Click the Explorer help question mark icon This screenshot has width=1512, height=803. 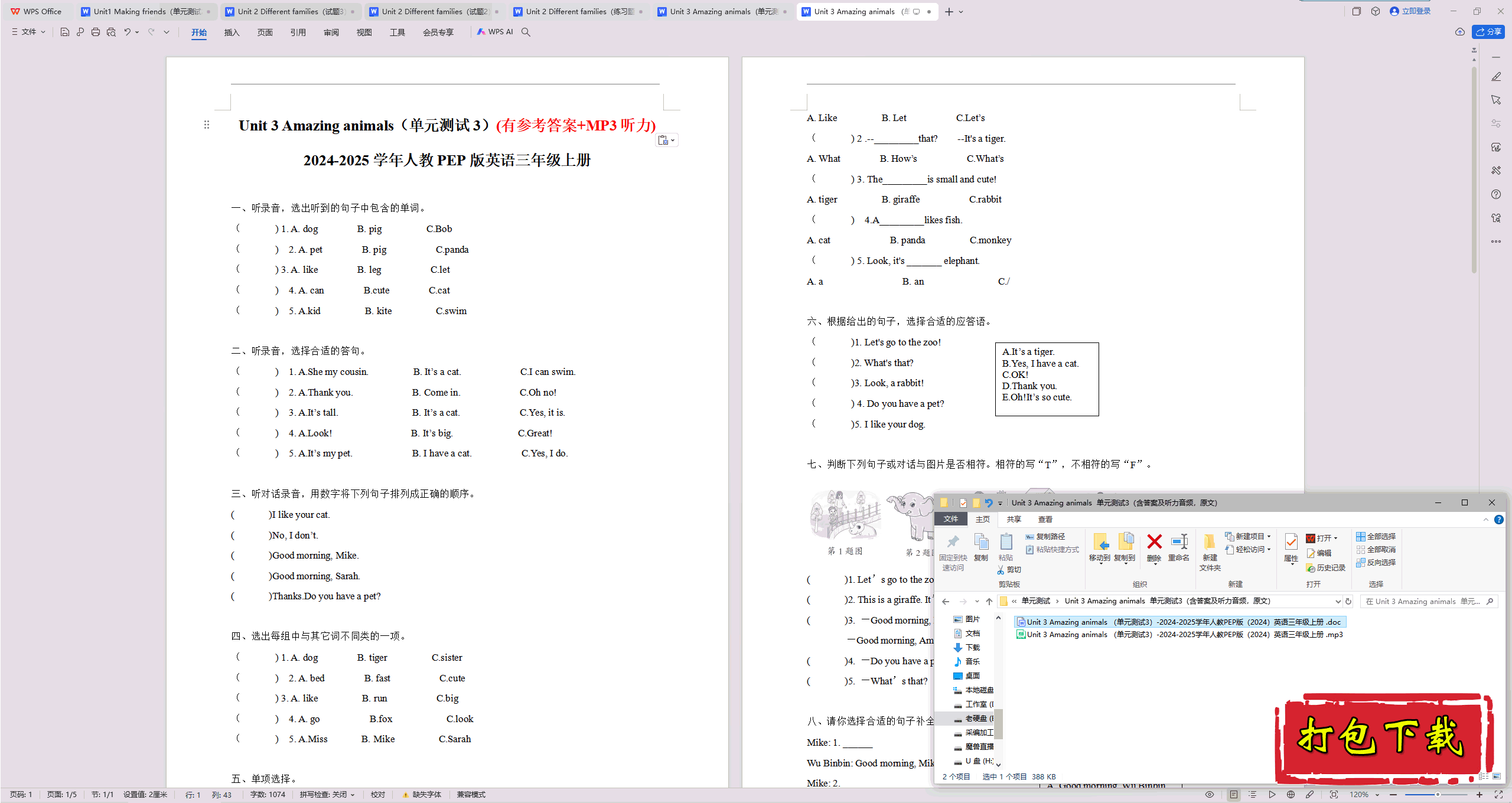(x=1499, y=520)
